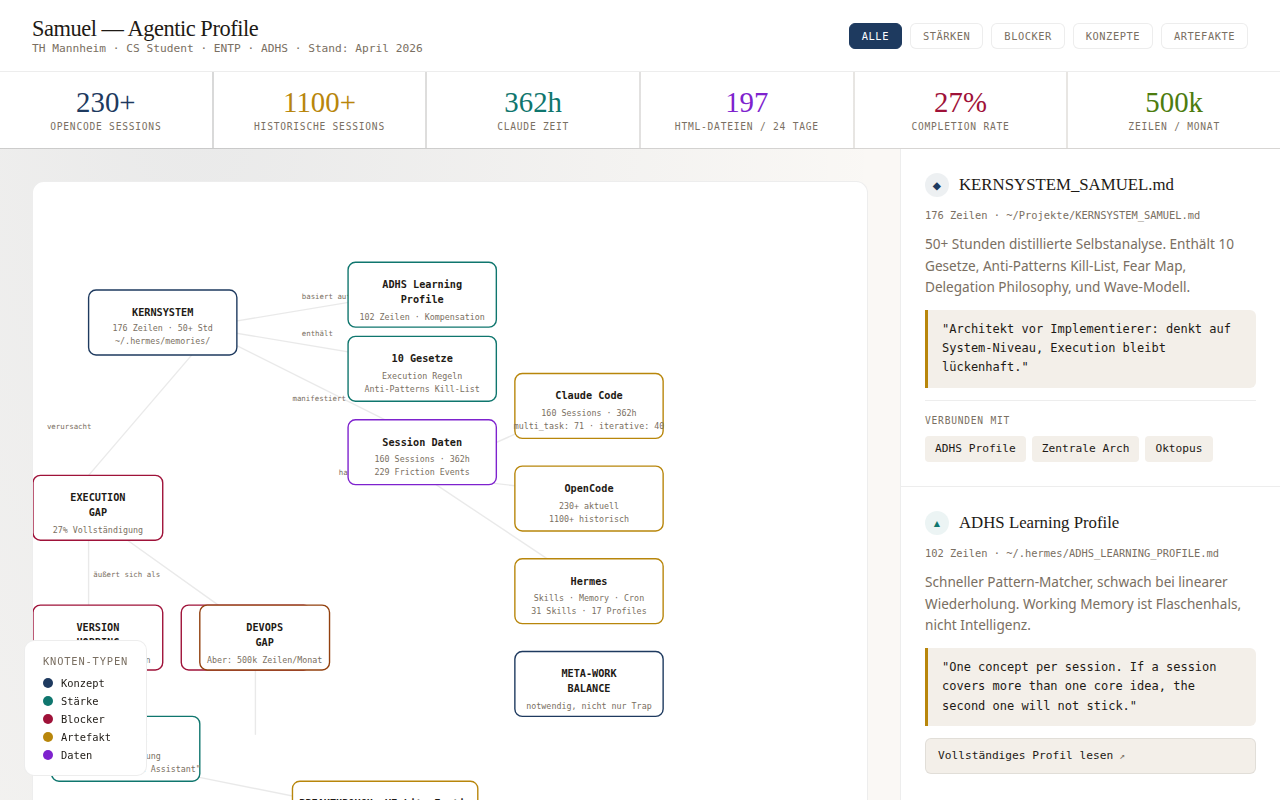Image resolution: width=1280 pixels, height=800 pixels.
Task: Open the Oktopus connection tag
Action: click(1179, 448)
